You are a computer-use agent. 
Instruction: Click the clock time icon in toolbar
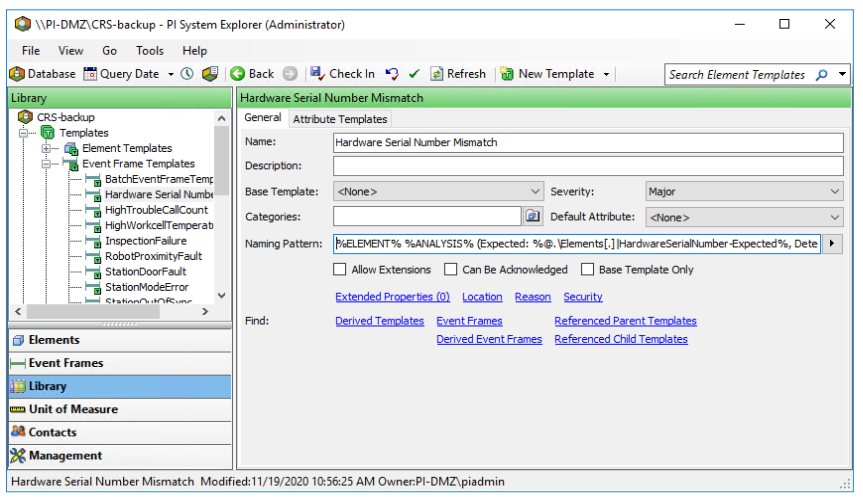(x=187, y=74)
